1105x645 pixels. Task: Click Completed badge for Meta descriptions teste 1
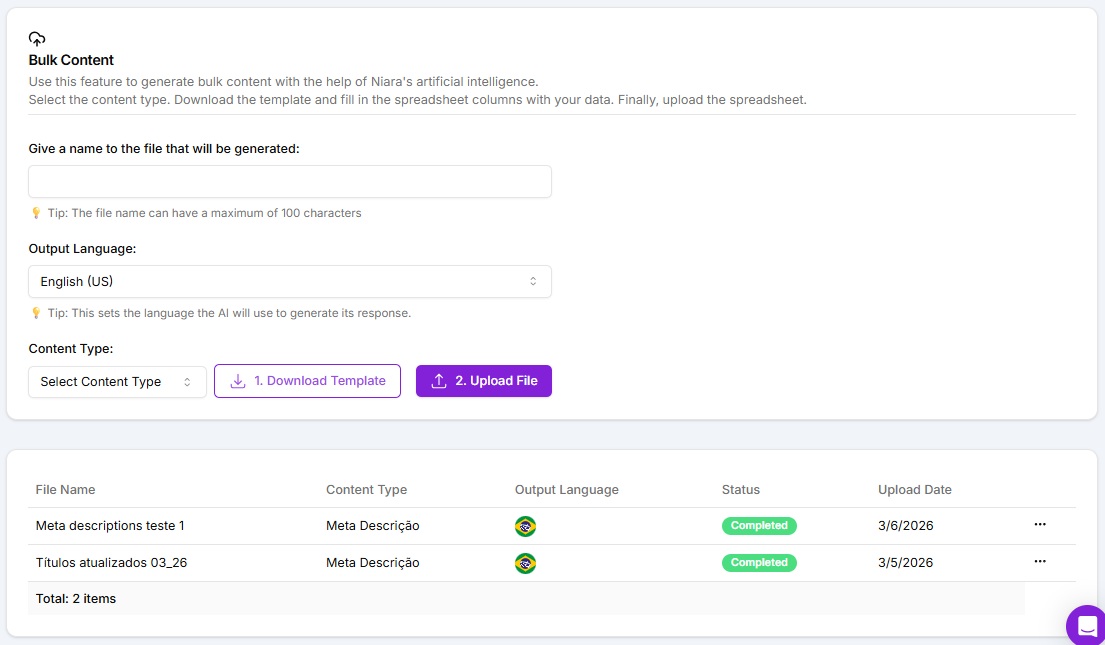pos(759,526)
